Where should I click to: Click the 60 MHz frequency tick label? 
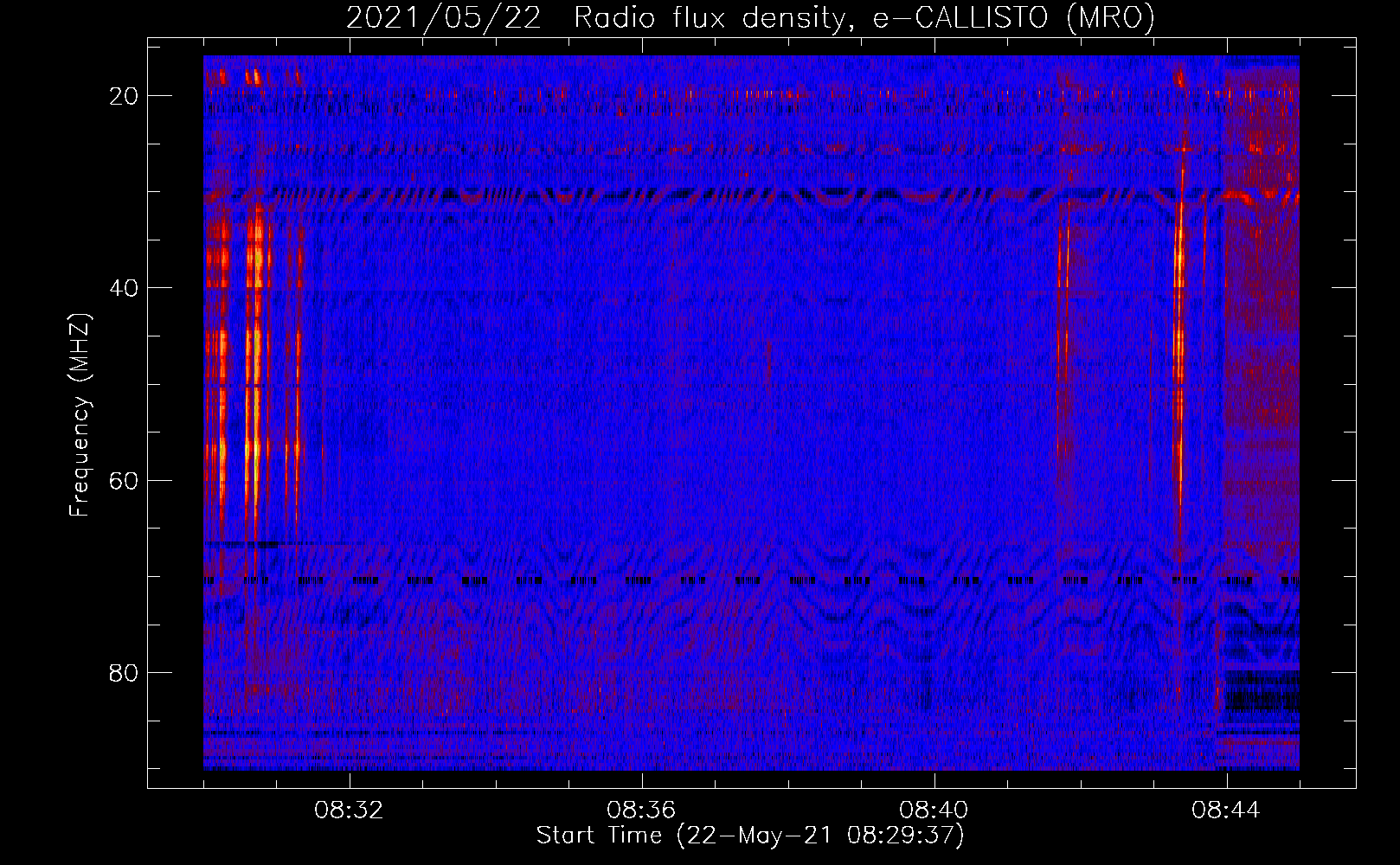click(124, 480)
